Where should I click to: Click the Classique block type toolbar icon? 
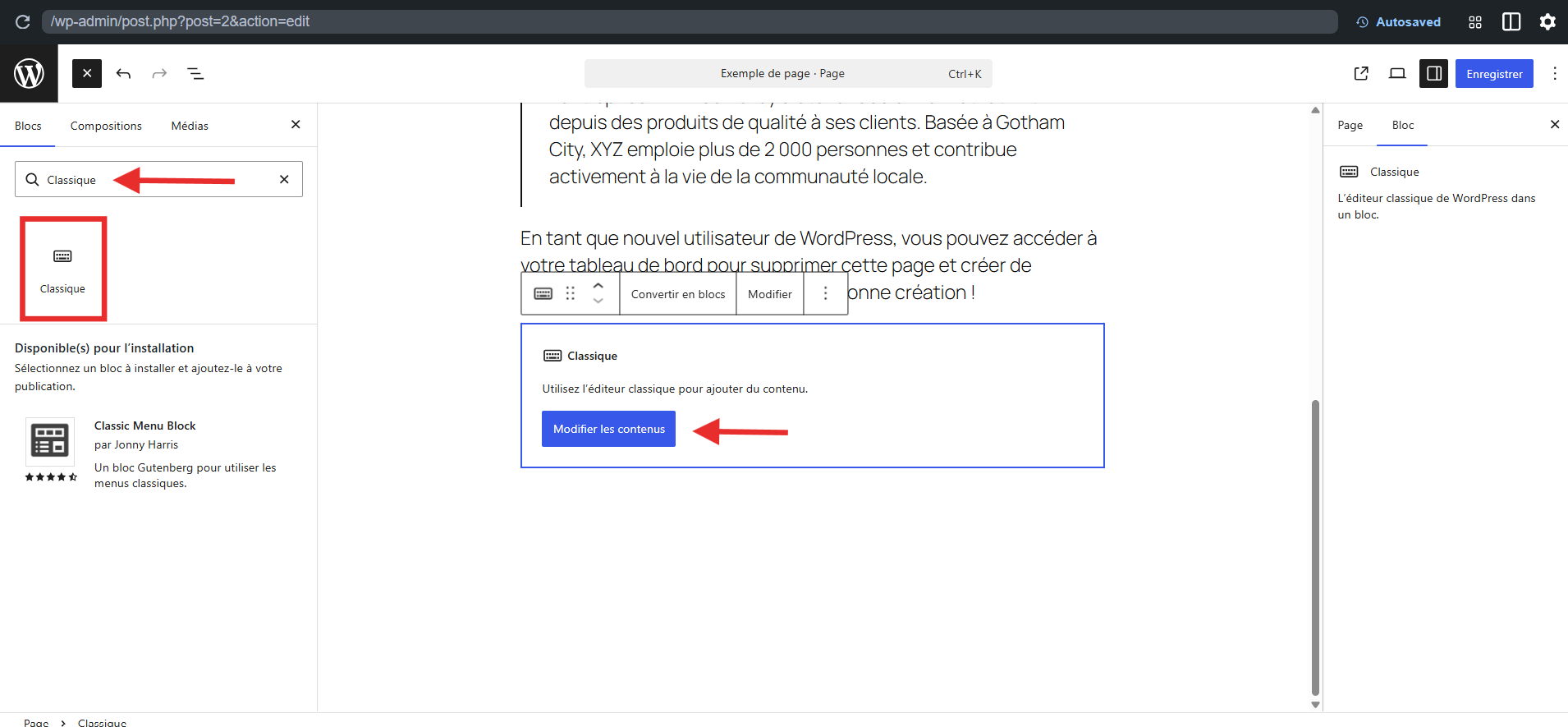point(543,293)
